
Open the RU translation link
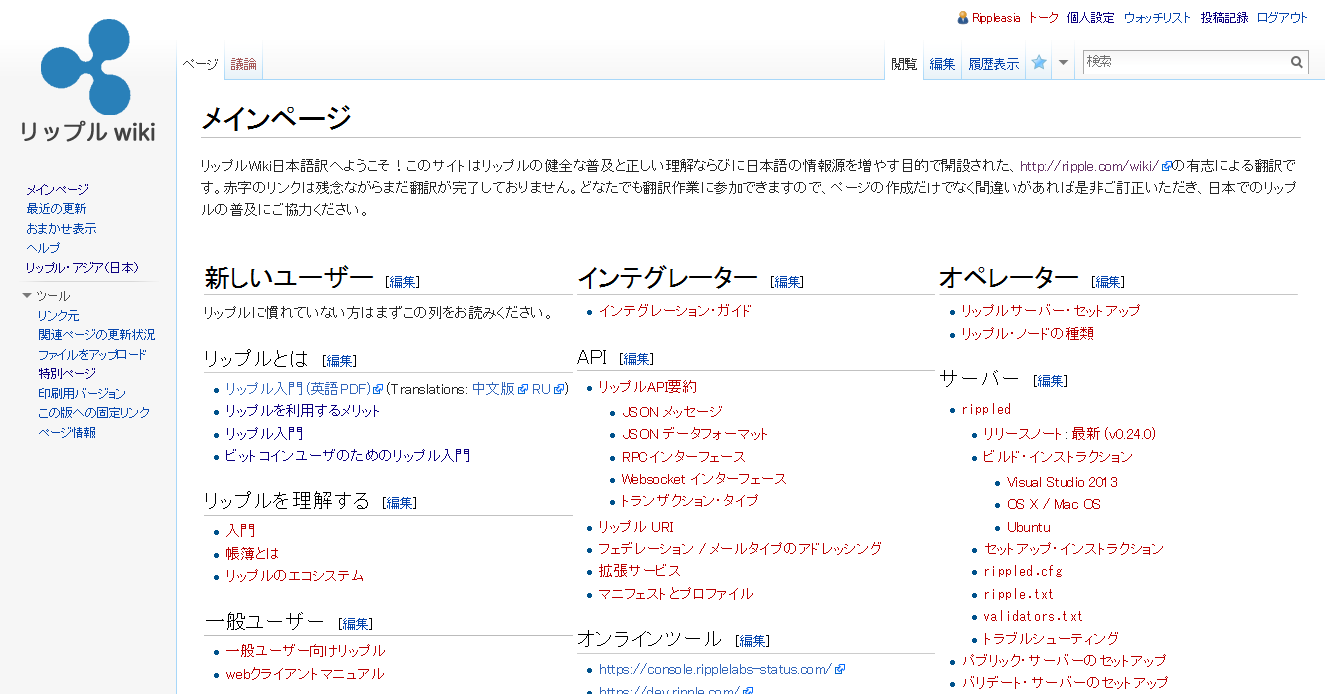pyautogui.click(x=549, y=389)
